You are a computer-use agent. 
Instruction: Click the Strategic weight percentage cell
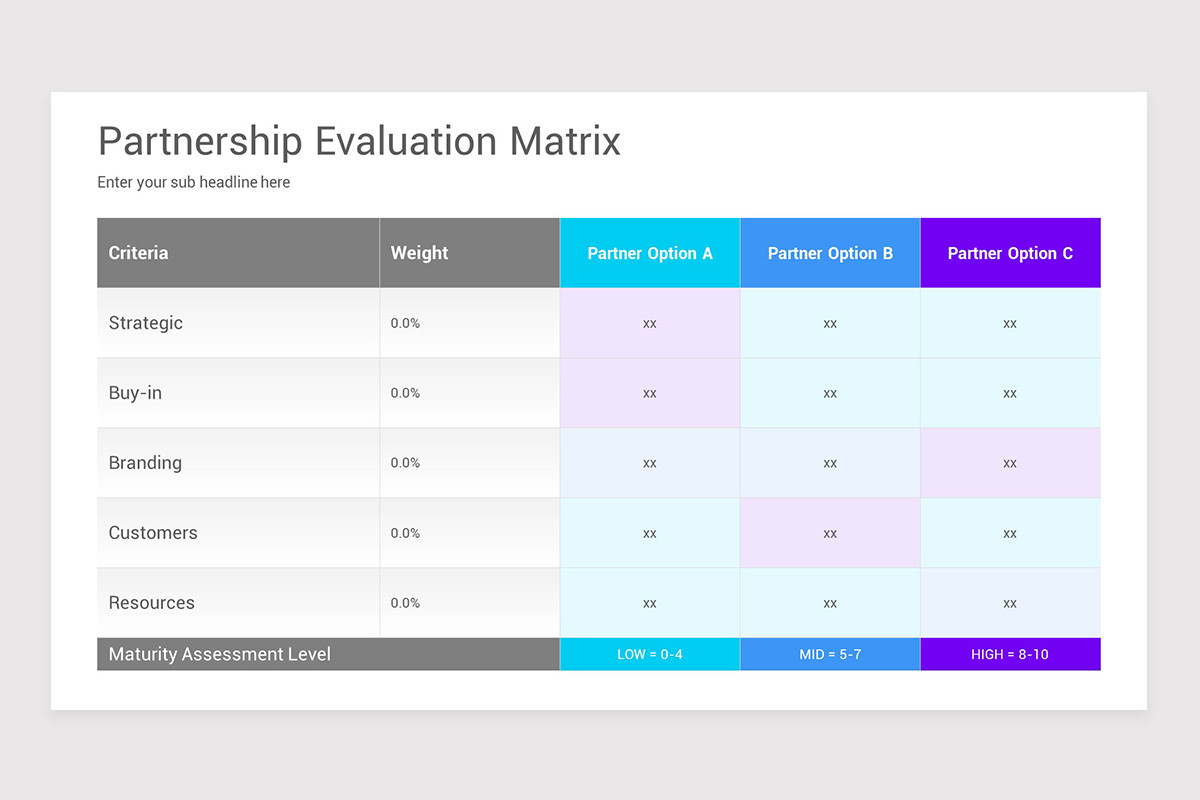click(x=405, y=323)
